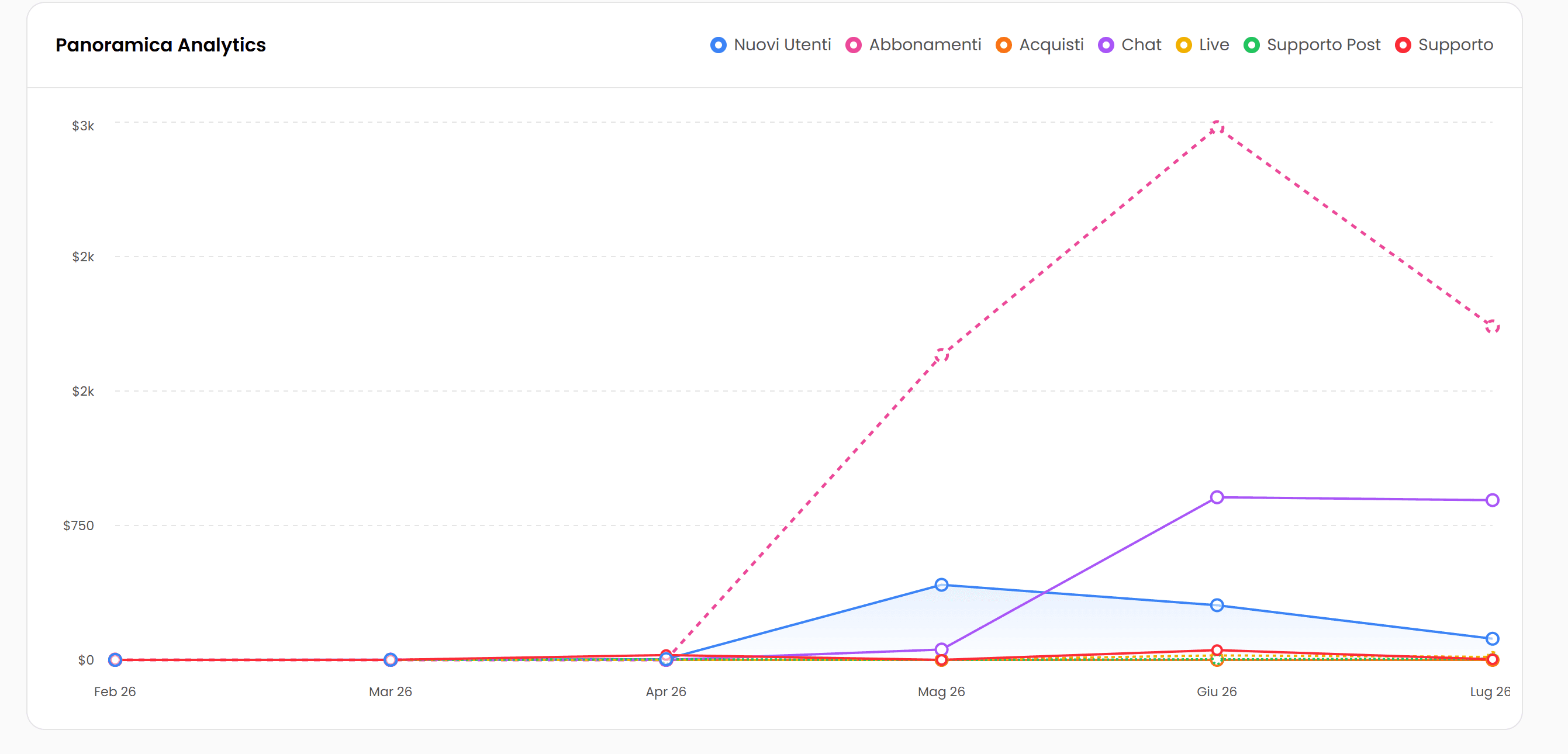1568x754 pixels.
Task: Click the Giu 26 axis label
Action: [x=1216, y=691]
